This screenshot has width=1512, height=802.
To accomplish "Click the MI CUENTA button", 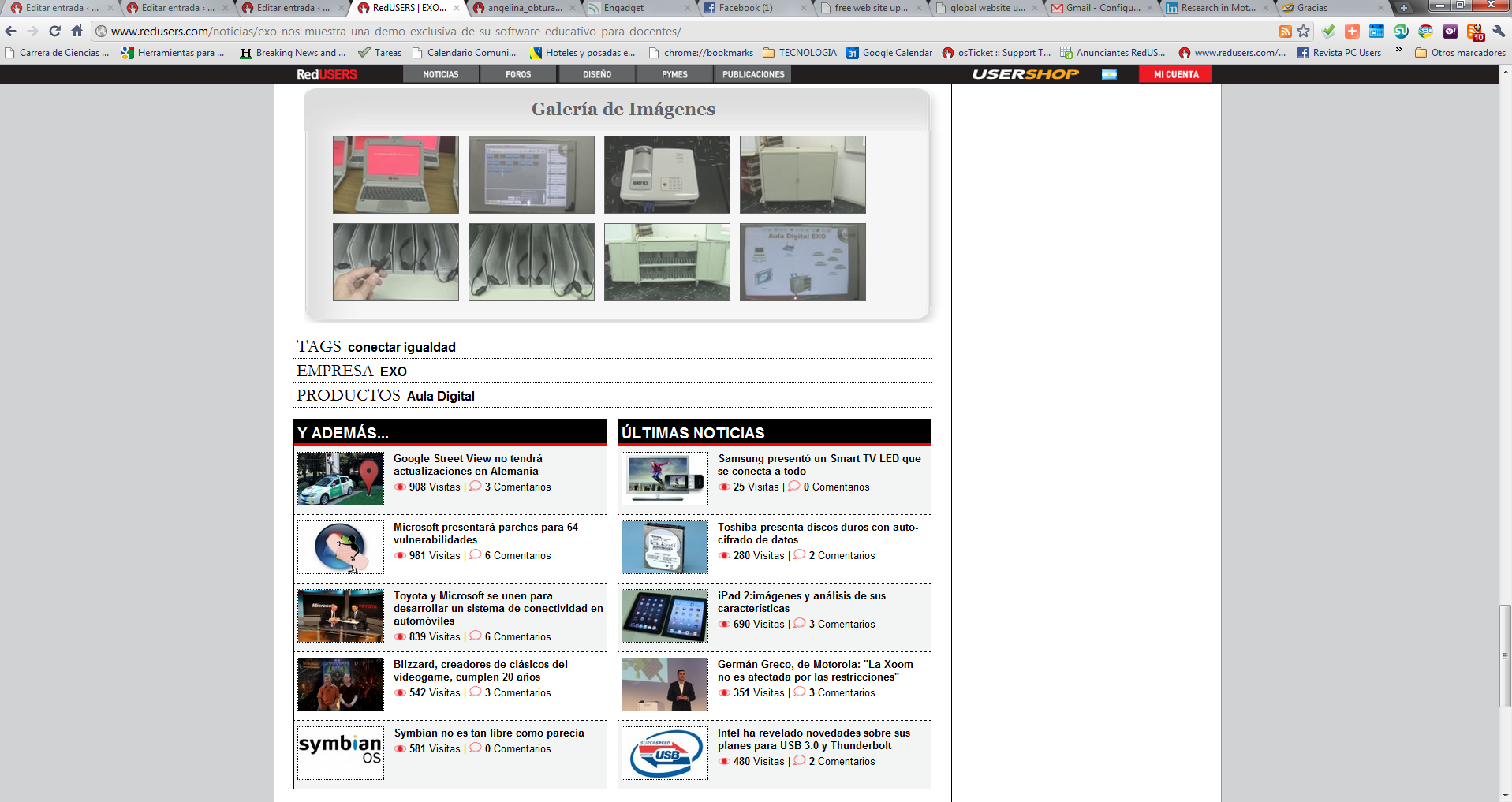I will coord(1176,74).
